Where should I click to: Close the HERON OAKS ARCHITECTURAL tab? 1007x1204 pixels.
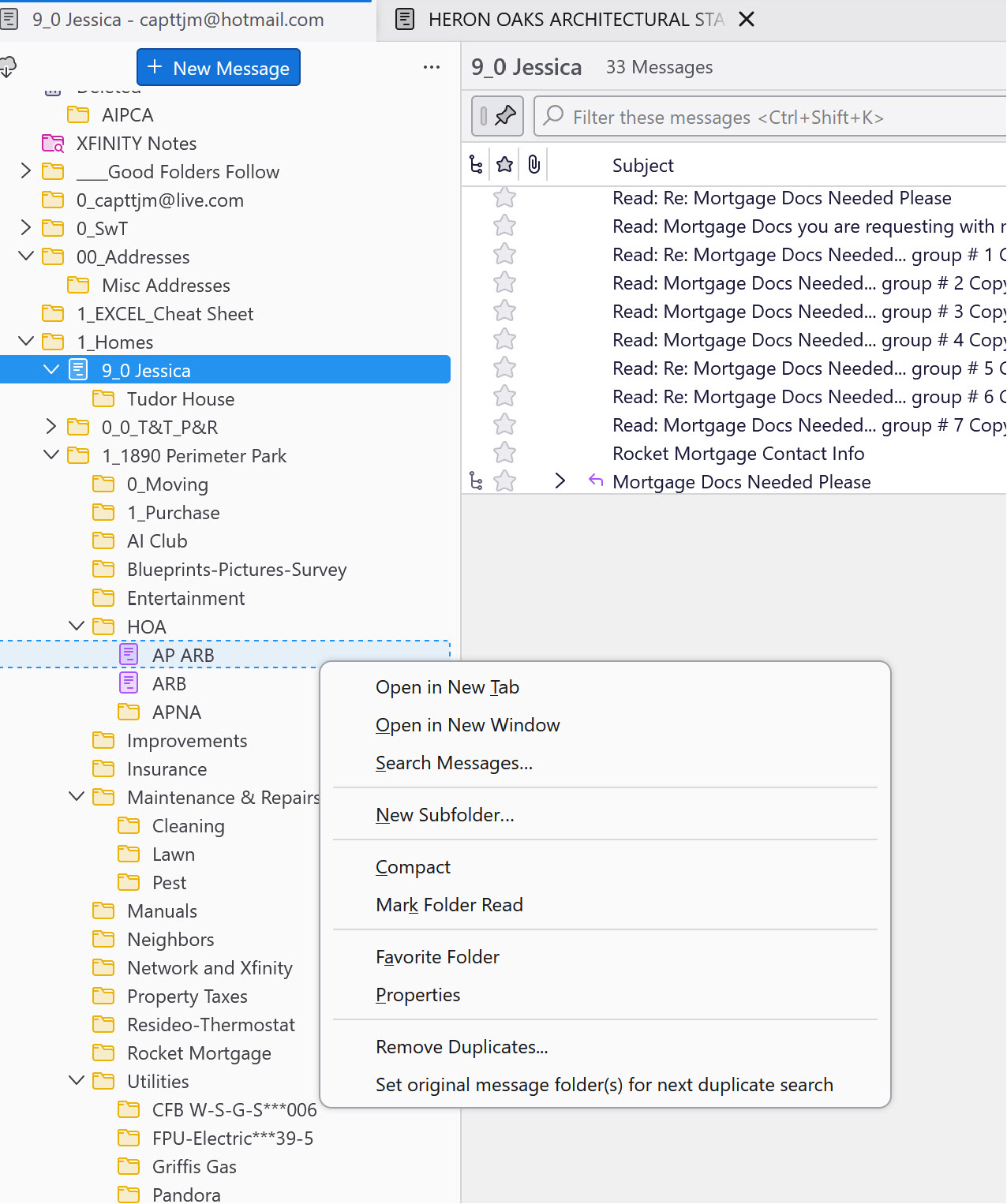point(747,20)
